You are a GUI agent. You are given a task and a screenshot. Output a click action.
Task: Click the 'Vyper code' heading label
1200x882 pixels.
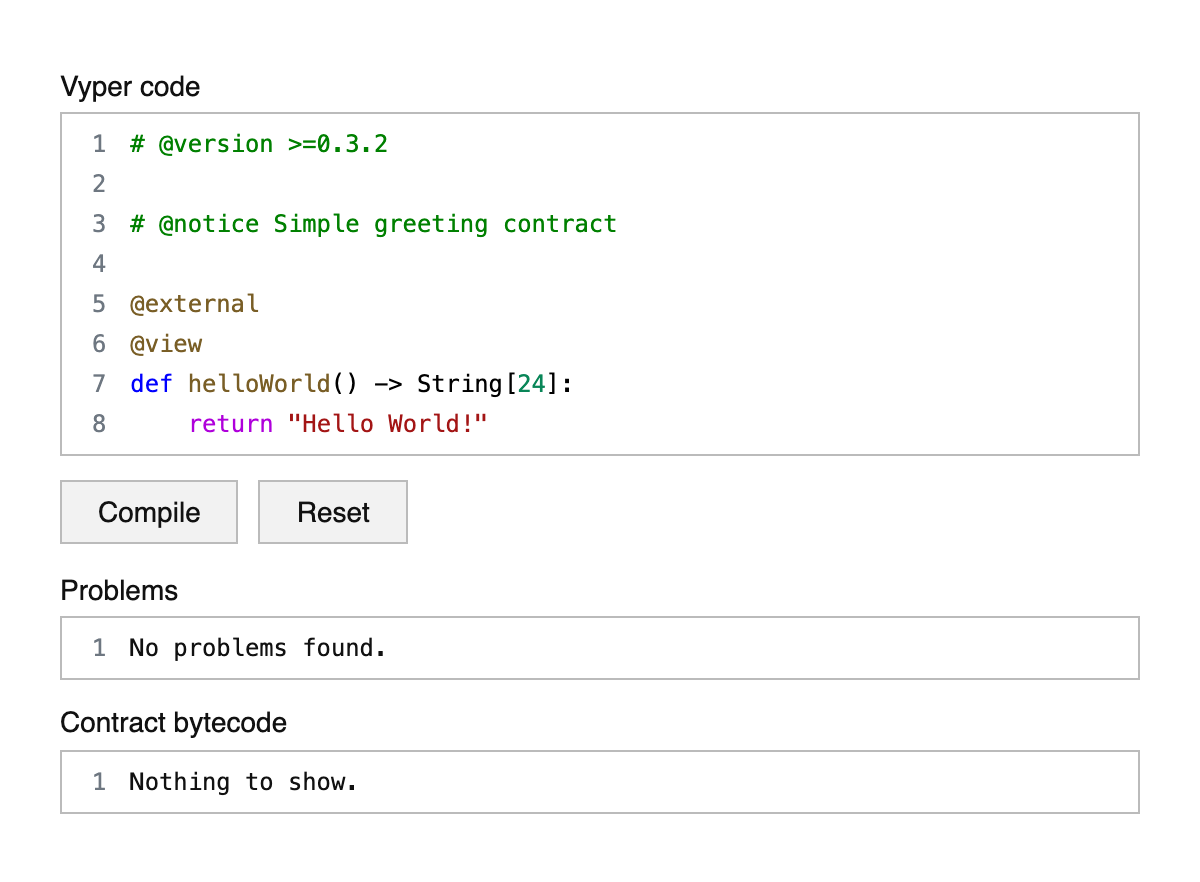point(130,87)
